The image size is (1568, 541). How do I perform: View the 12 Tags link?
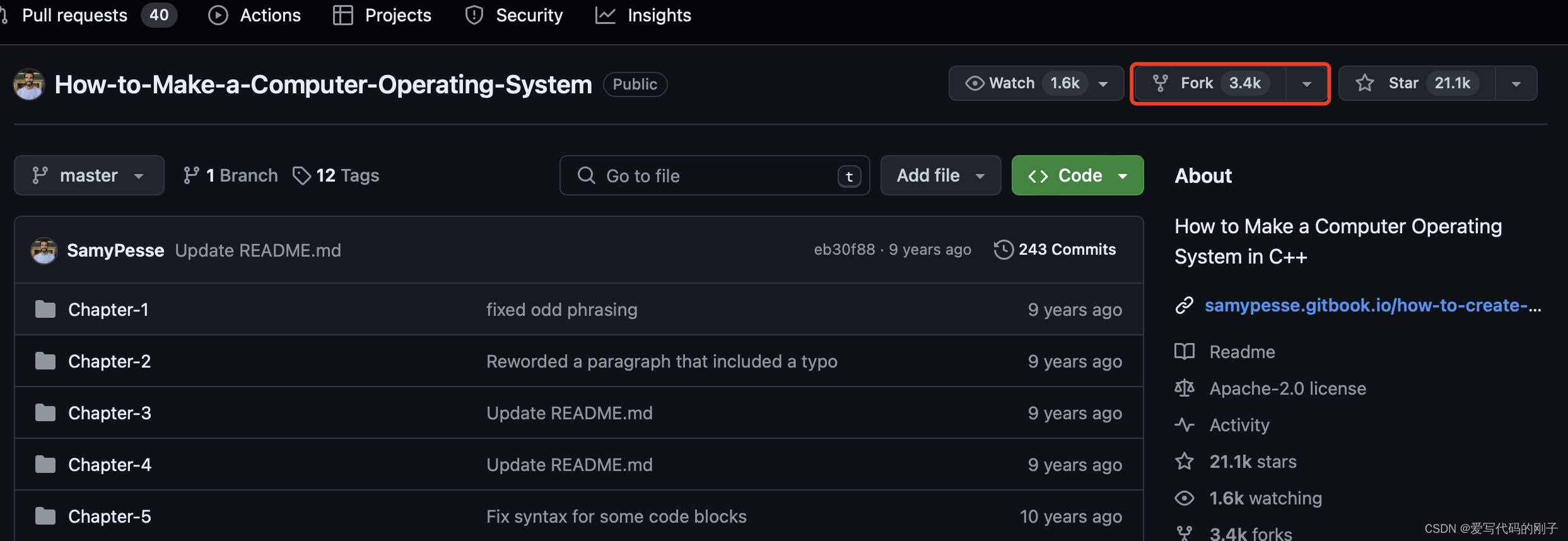[x=336, y=175]
